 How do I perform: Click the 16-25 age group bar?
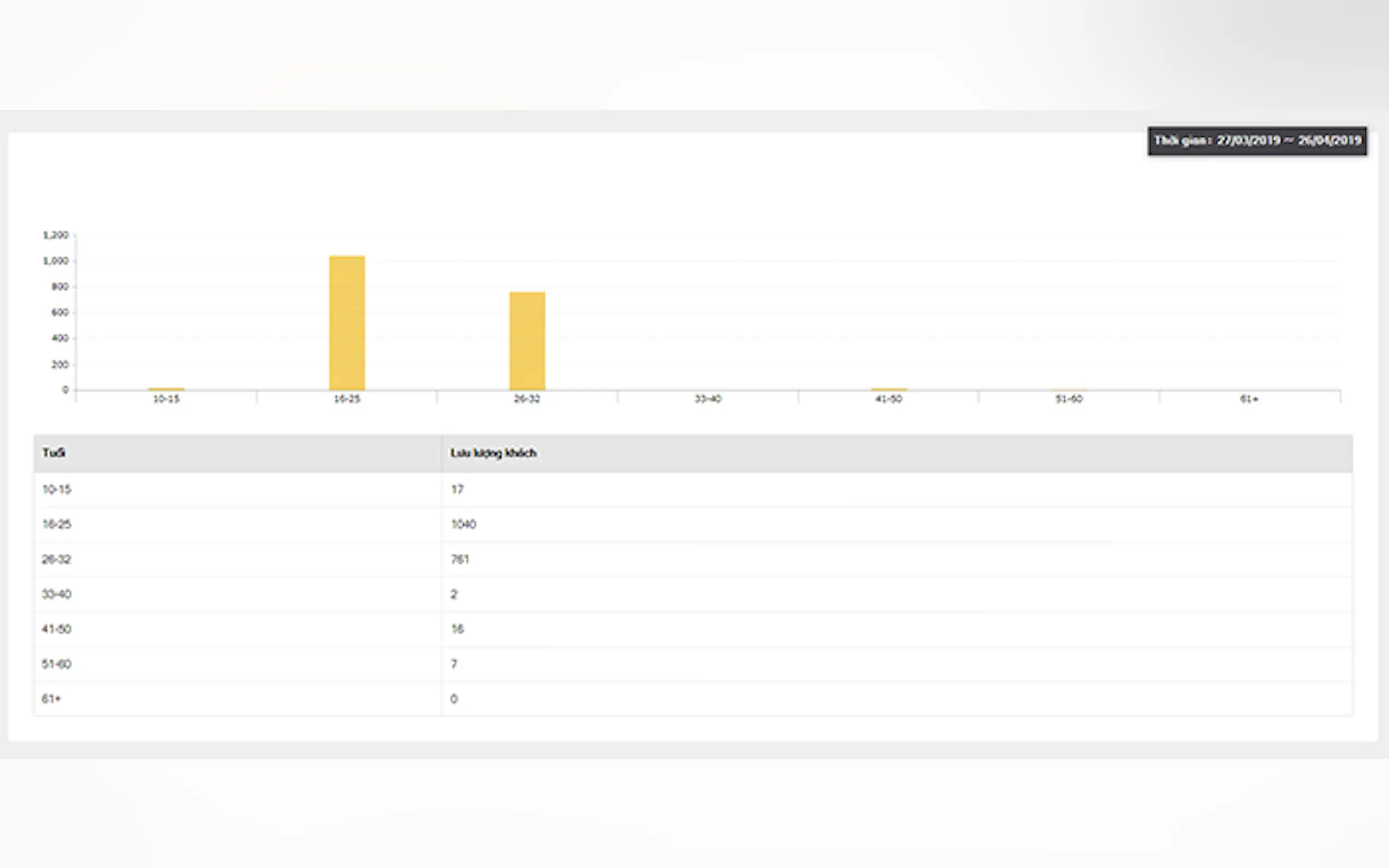coord(347,322)
